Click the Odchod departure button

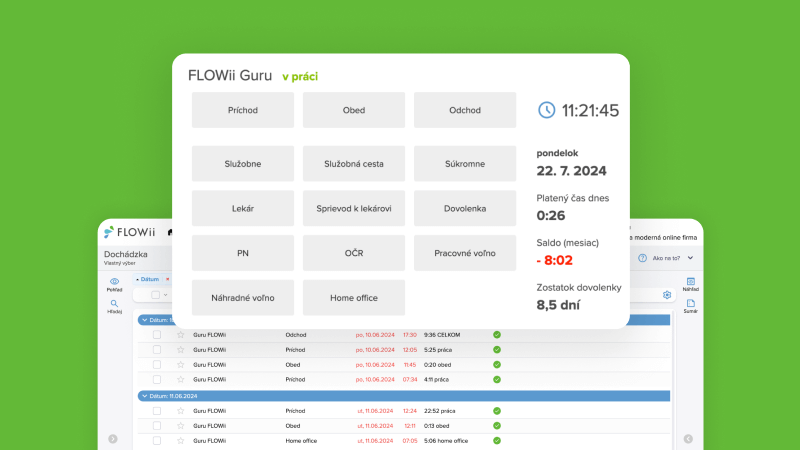465,110
